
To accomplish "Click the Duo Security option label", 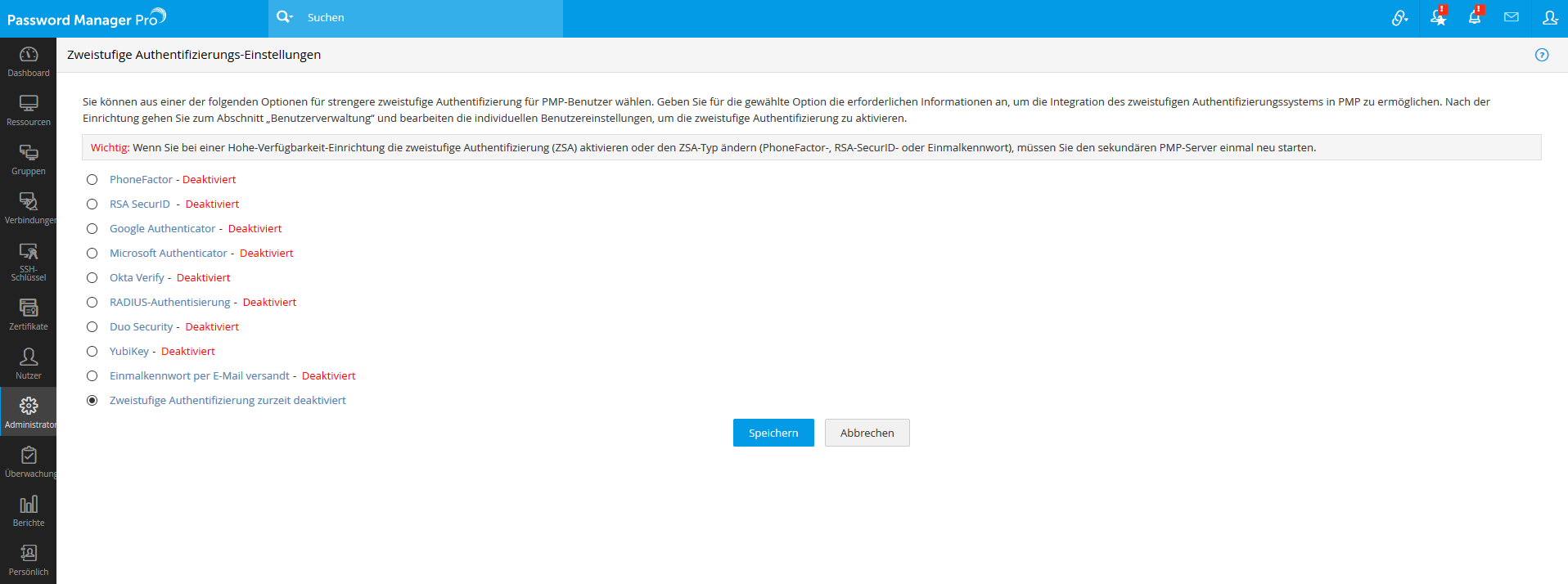I will pyautogui.click(x=142, y=327).
